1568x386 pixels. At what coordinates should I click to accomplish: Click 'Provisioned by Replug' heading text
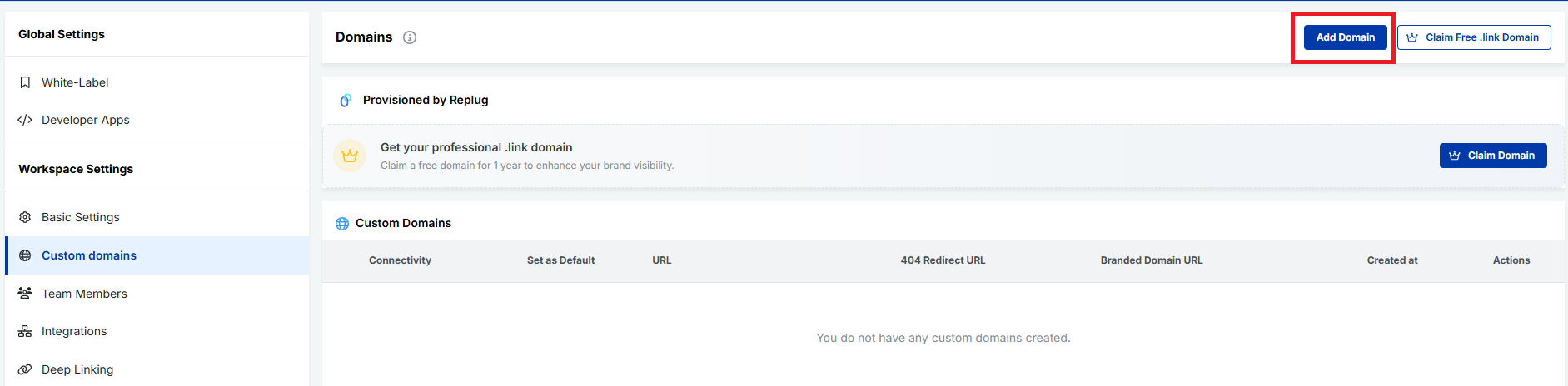pos(426,100)
